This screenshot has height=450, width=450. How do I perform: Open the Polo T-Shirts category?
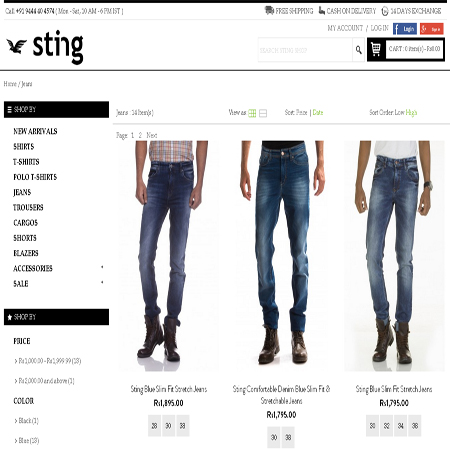coord(35,177)
